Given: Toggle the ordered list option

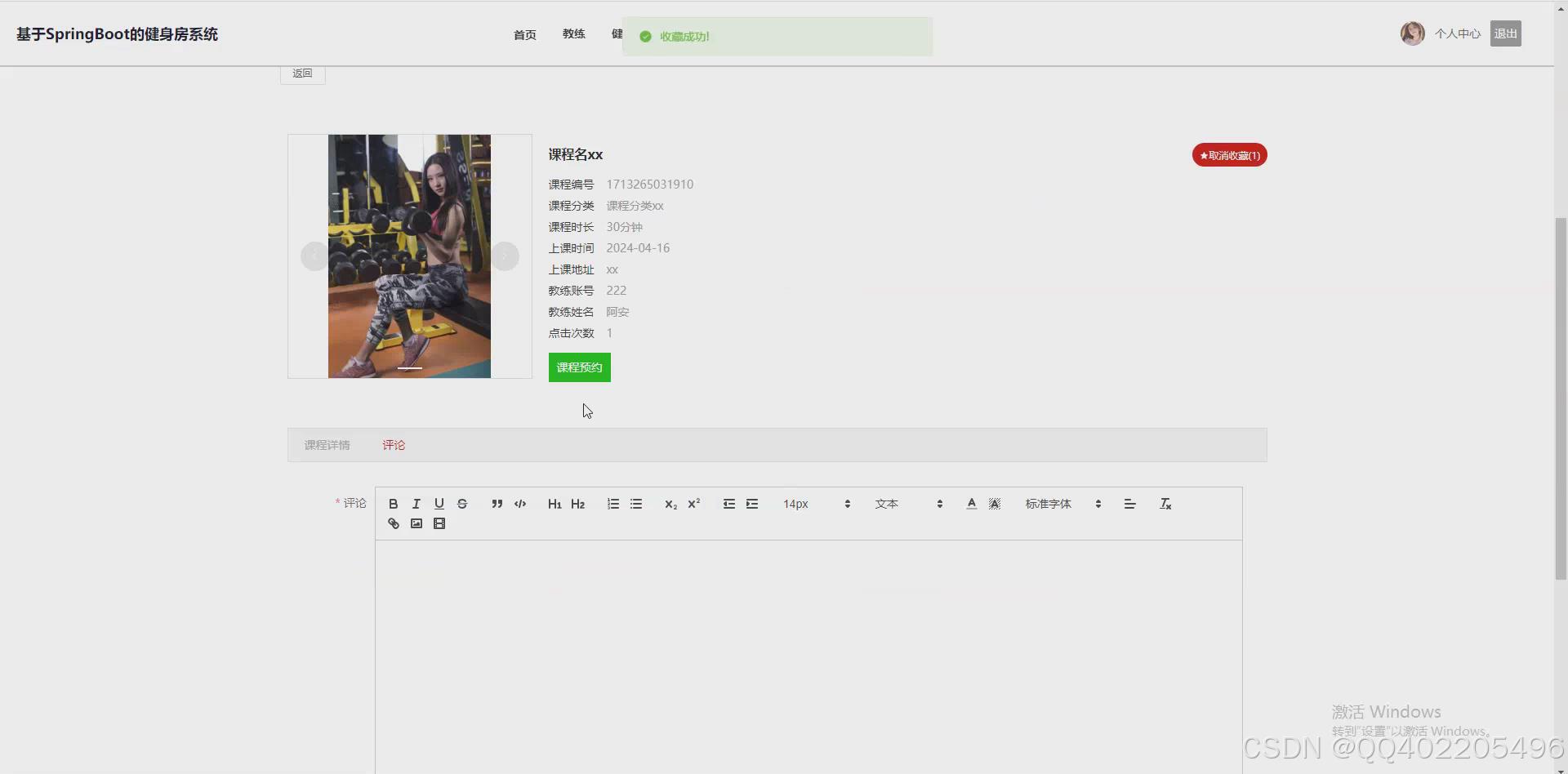Looking at the screenshot, I should (x=612, y=504).
